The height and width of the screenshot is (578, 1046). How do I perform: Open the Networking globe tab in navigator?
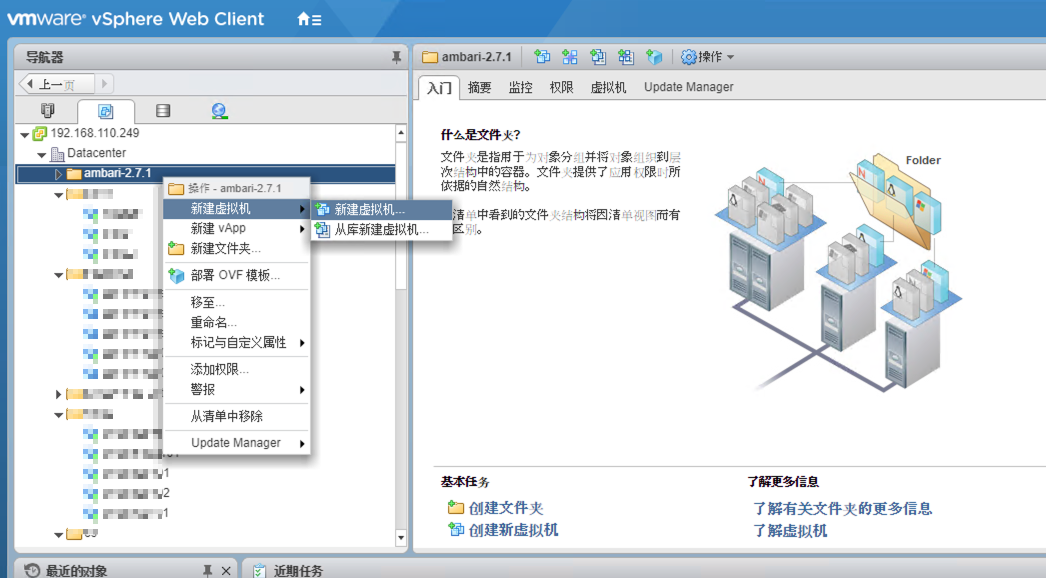219,111
